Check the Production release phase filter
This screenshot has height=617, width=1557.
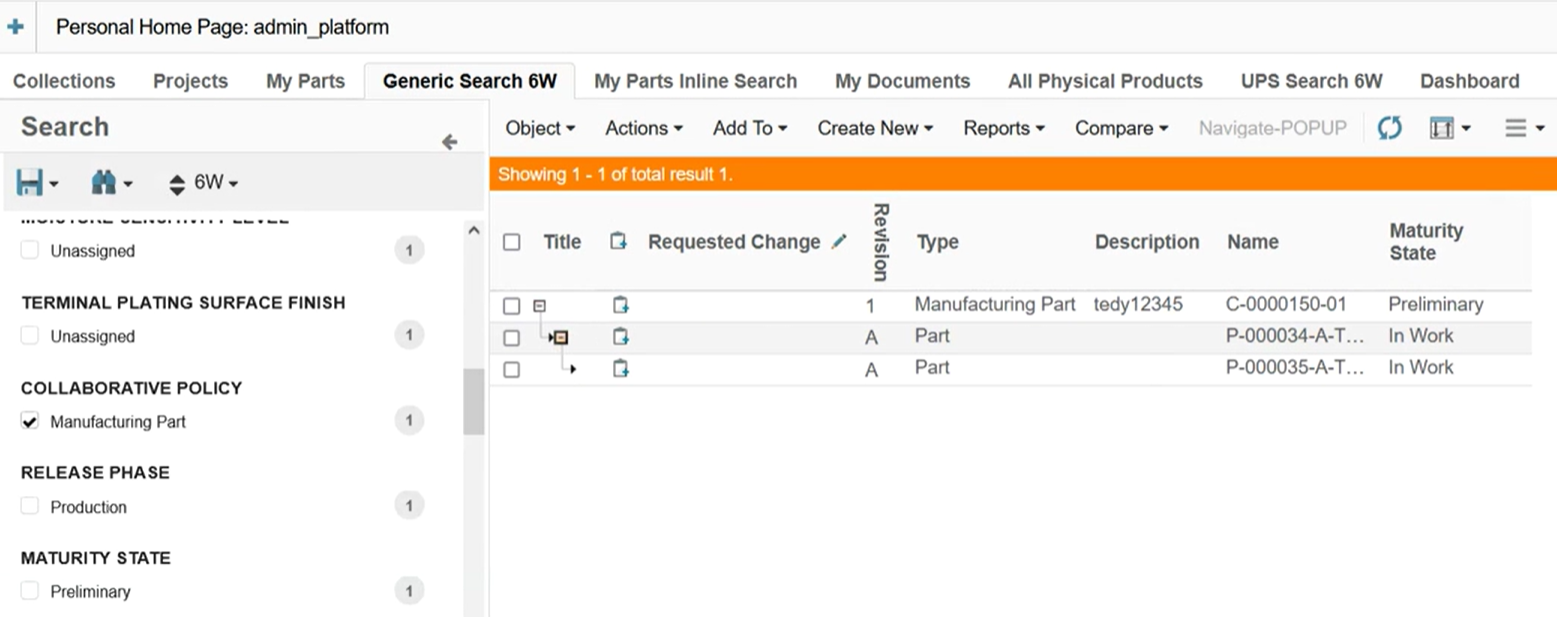coord(30,507)
